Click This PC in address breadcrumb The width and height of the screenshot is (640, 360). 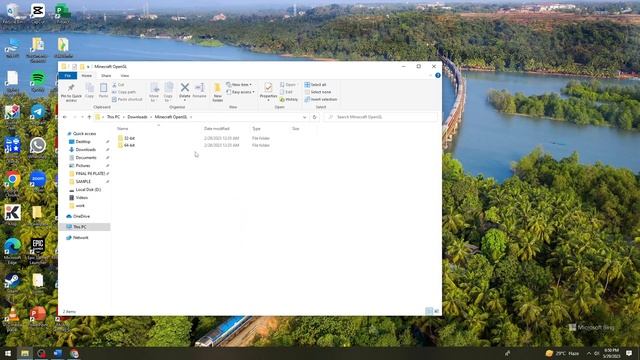coord(113,117)
